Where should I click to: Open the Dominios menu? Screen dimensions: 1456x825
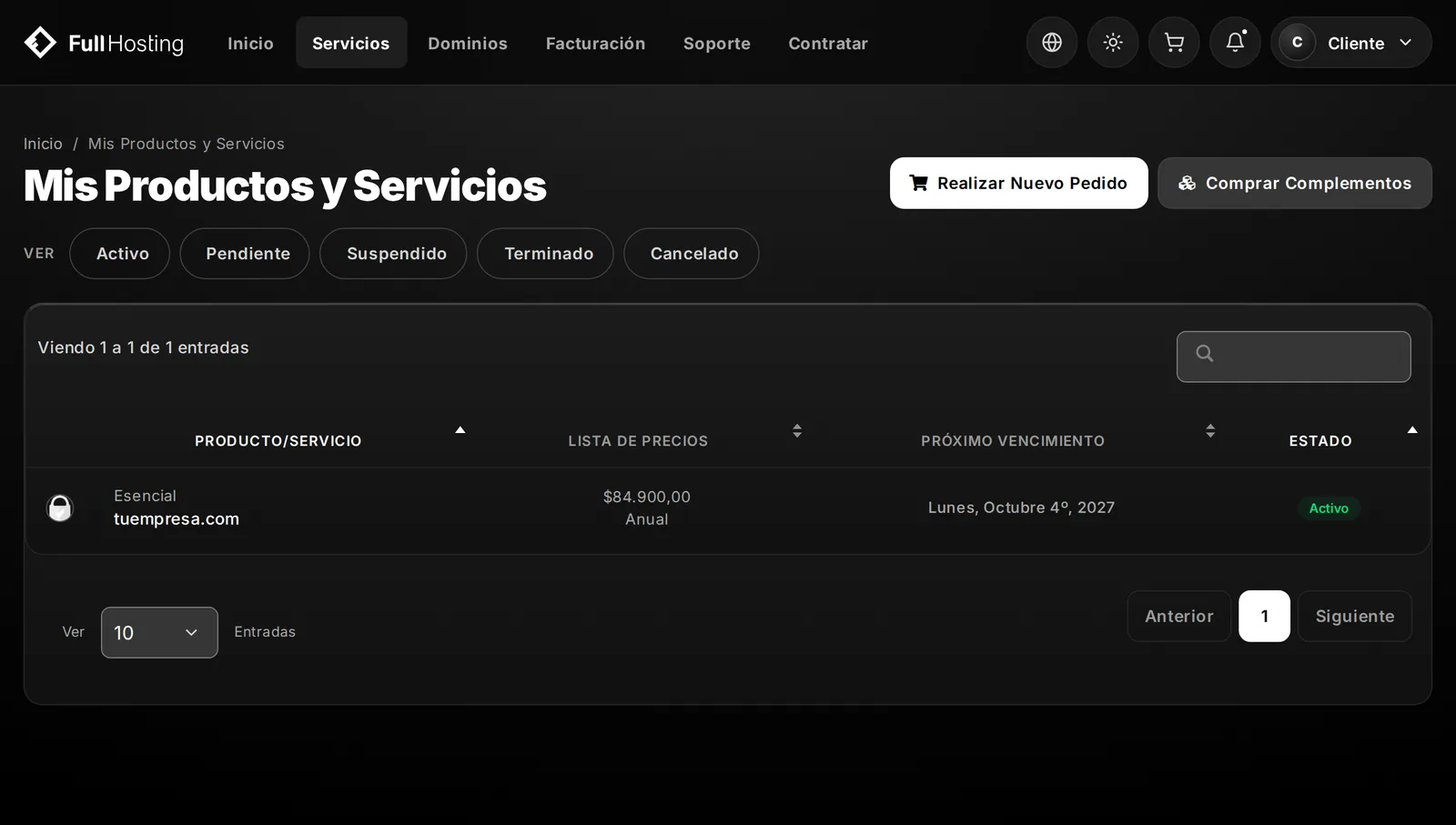point(468,43)
